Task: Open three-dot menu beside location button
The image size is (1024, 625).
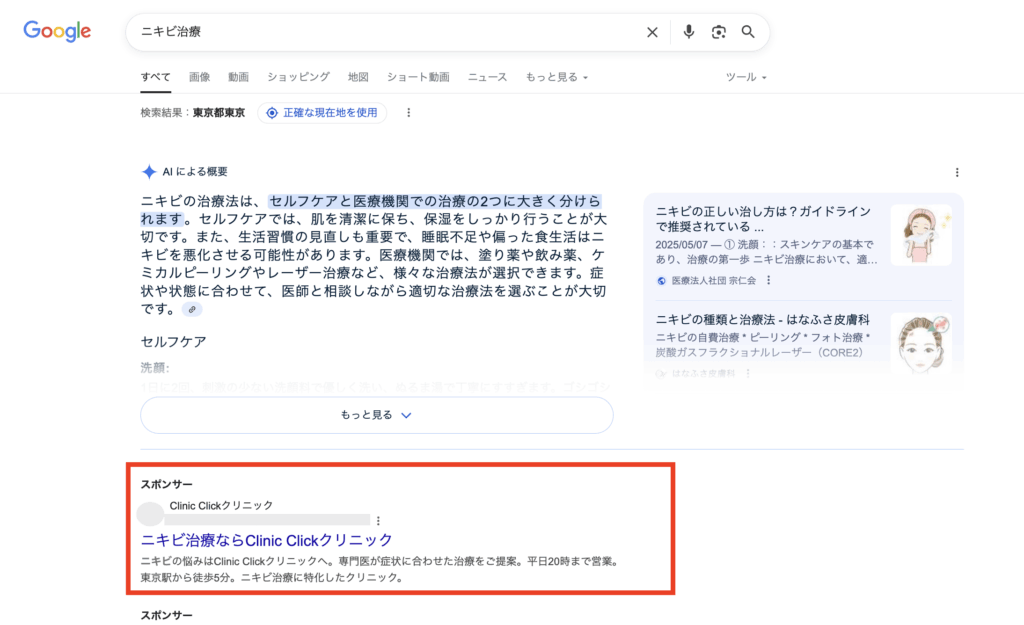Action: pyautogui.click(x=408, y=113)
